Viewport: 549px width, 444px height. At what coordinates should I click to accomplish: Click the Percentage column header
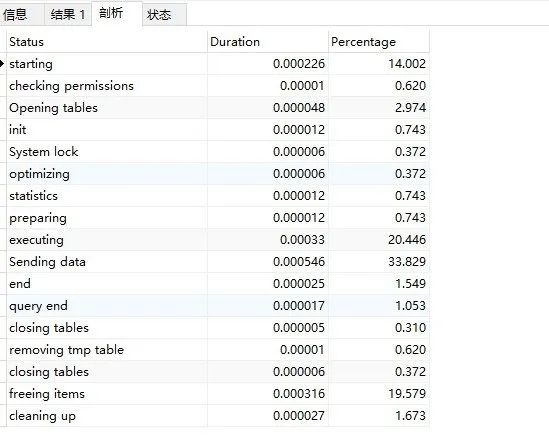coord(379,42)
